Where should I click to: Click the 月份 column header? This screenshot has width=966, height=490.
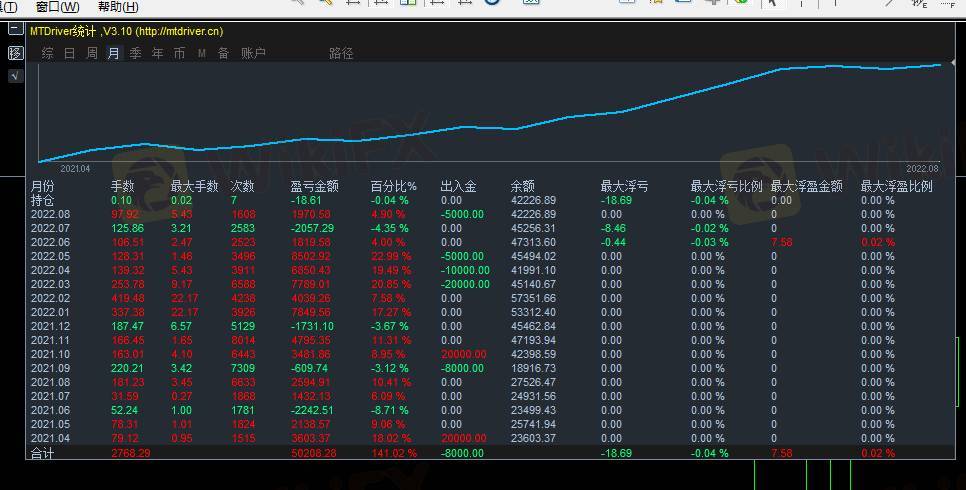tap(43, 186)
